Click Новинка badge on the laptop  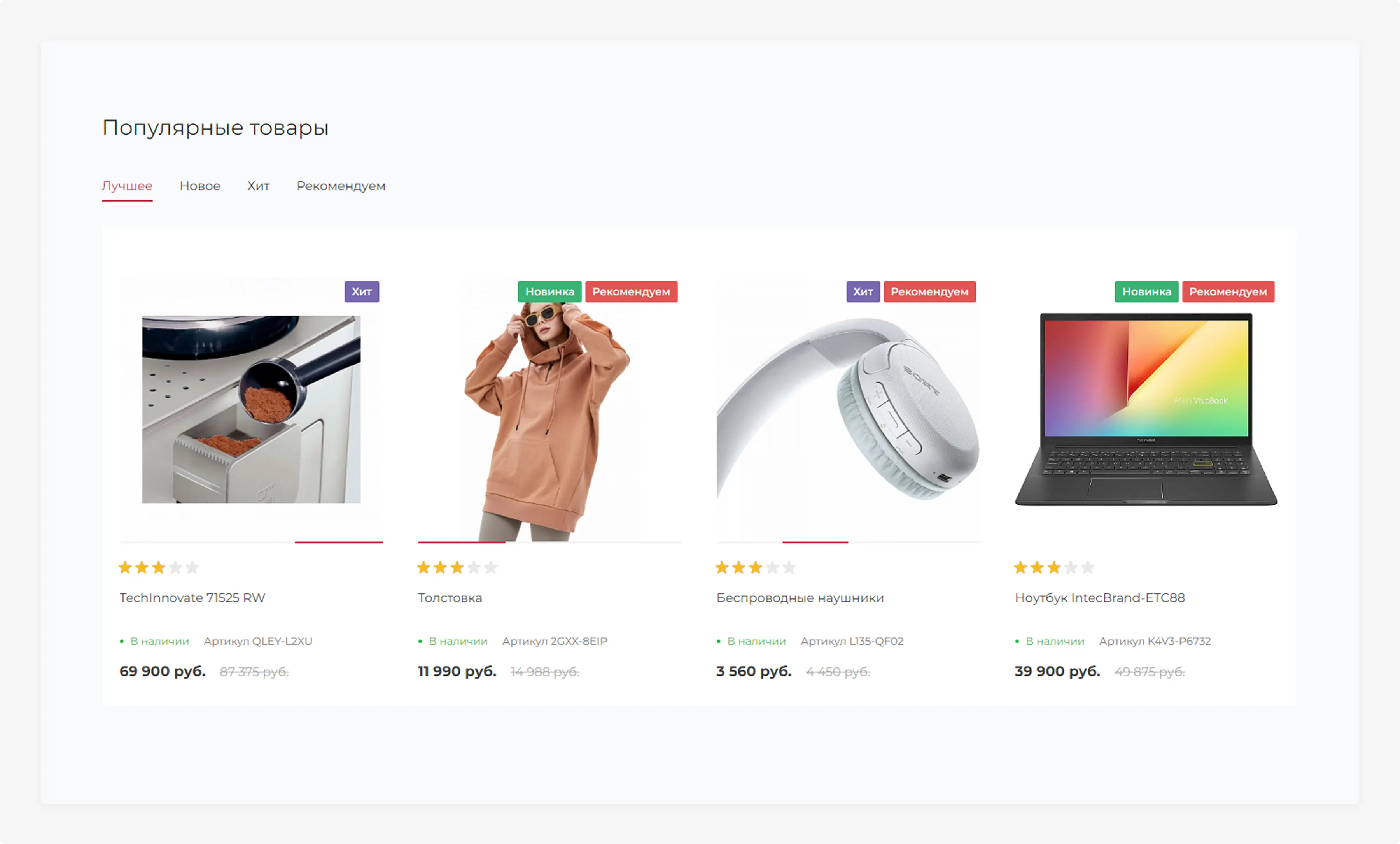(1146, 291)
